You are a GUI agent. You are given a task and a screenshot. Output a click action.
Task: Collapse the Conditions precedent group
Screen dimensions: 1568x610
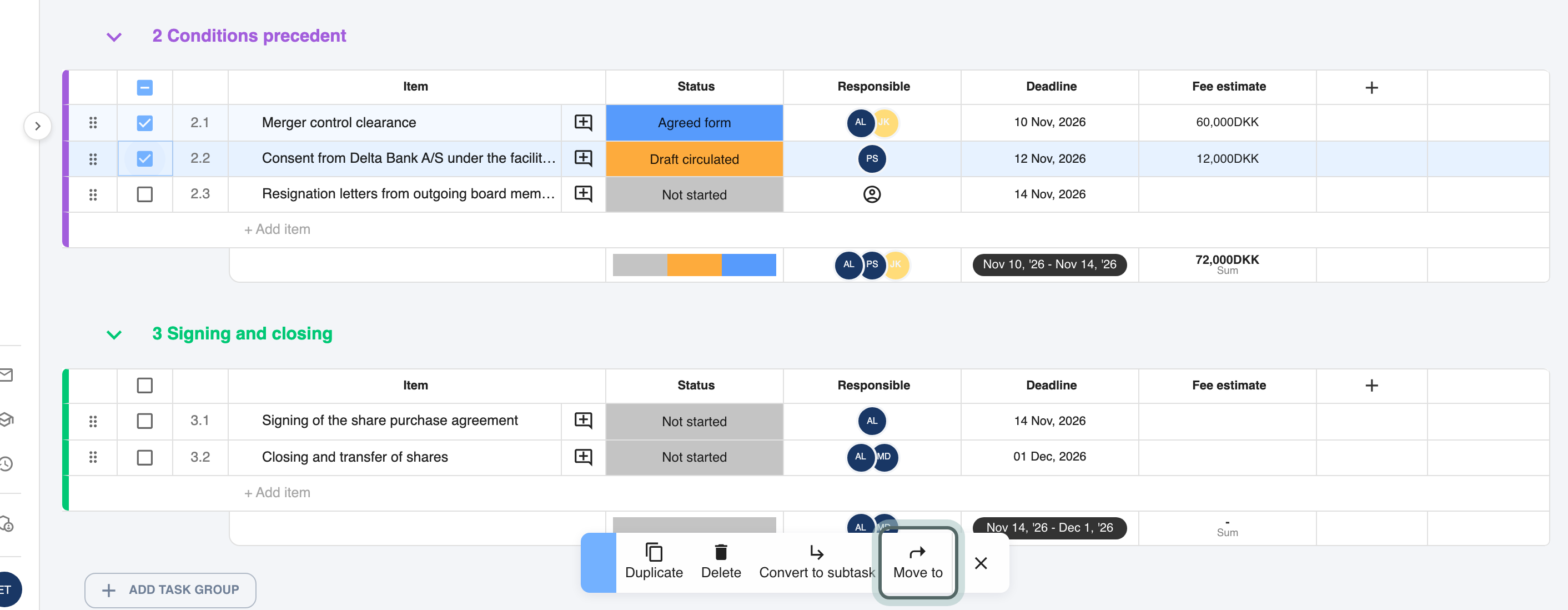pos(114,37)
